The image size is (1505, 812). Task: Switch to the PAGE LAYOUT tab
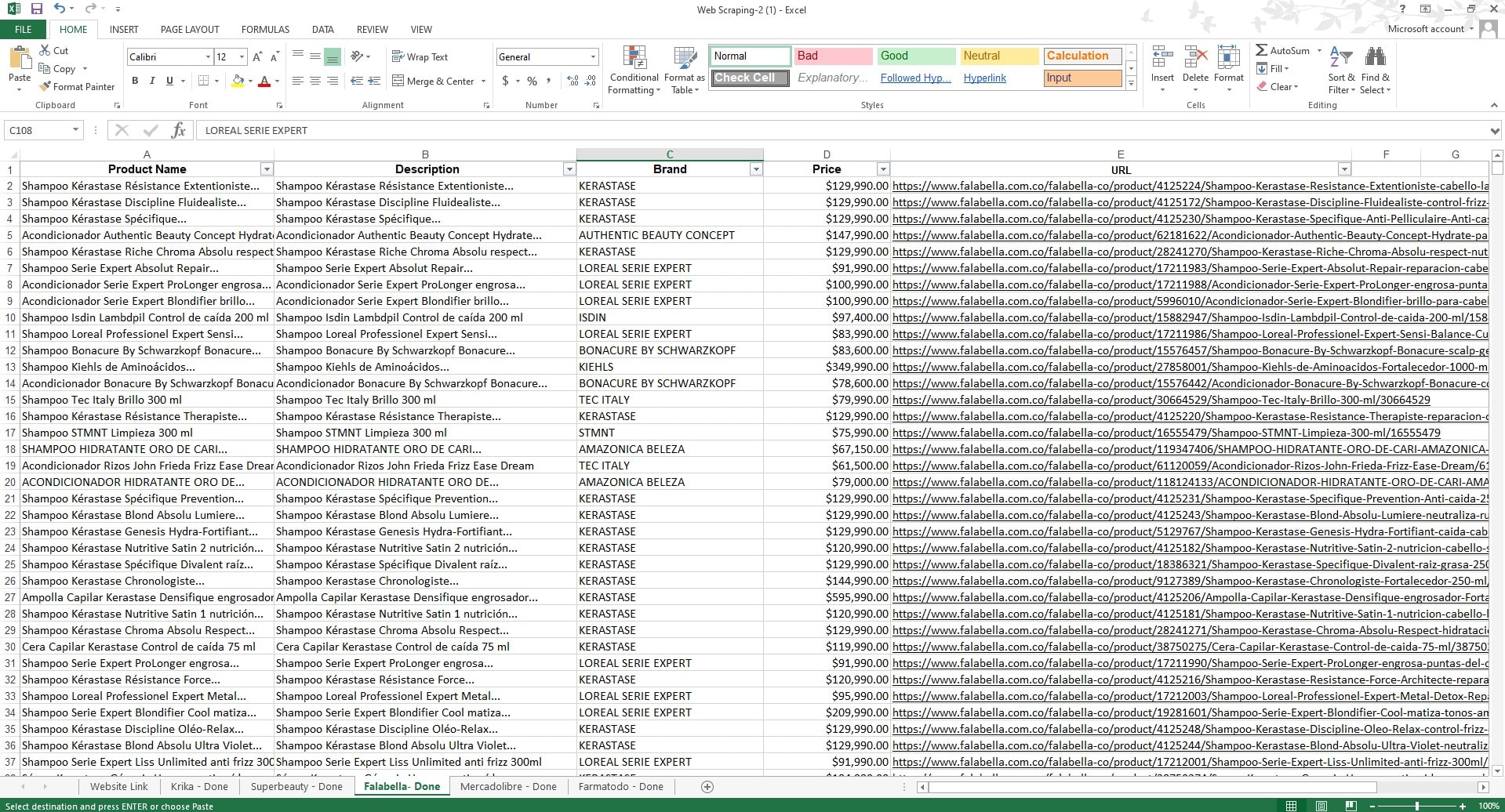pos(190,29)
